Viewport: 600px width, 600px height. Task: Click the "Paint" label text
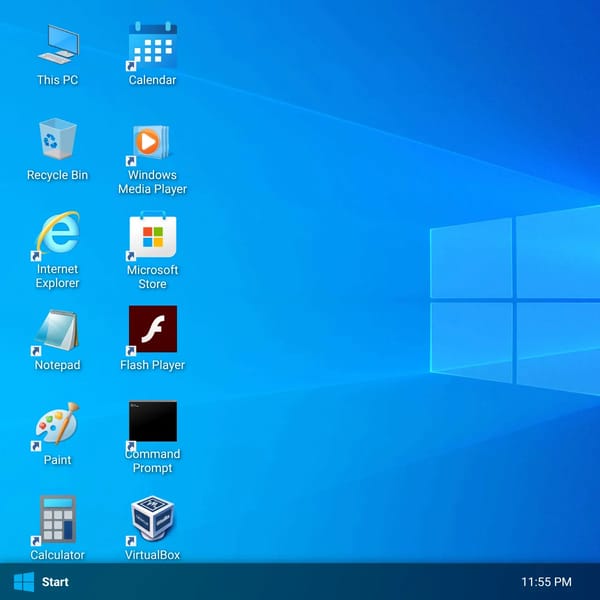click(x=57, y=460)
